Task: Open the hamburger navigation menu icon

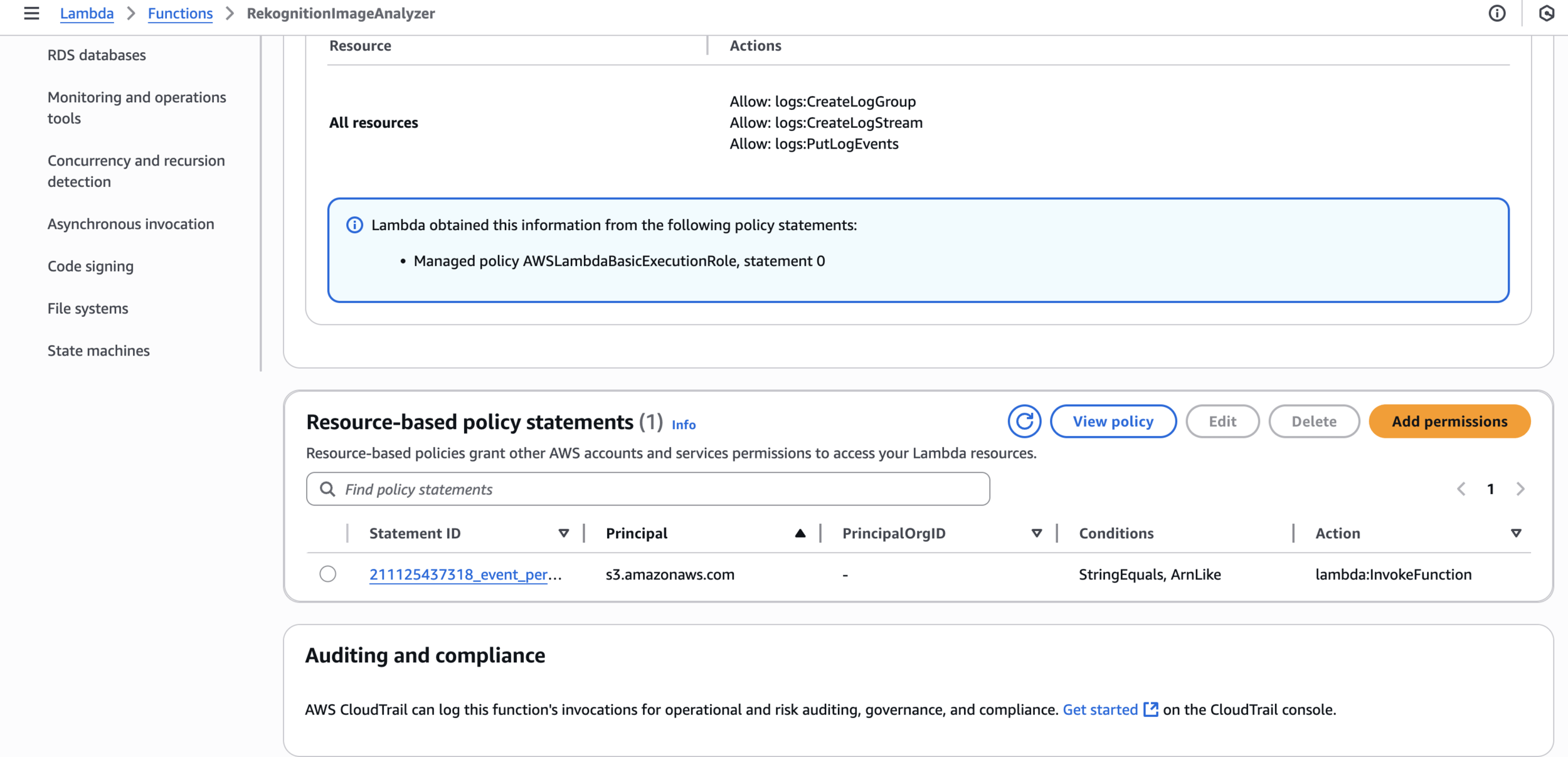Action: coord(31,13)
